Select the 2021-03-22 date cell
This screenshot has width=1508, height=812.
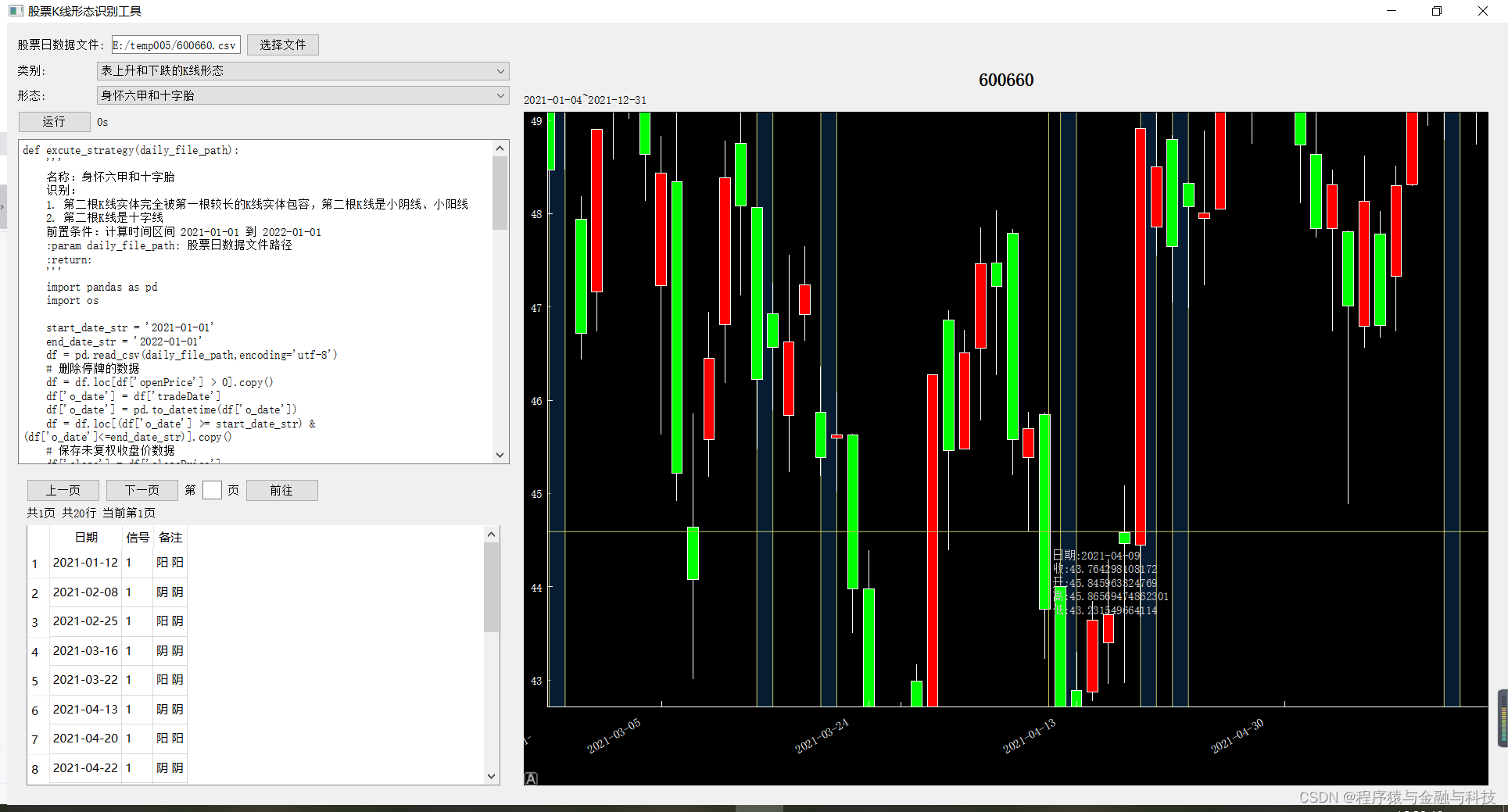(85, 680)
